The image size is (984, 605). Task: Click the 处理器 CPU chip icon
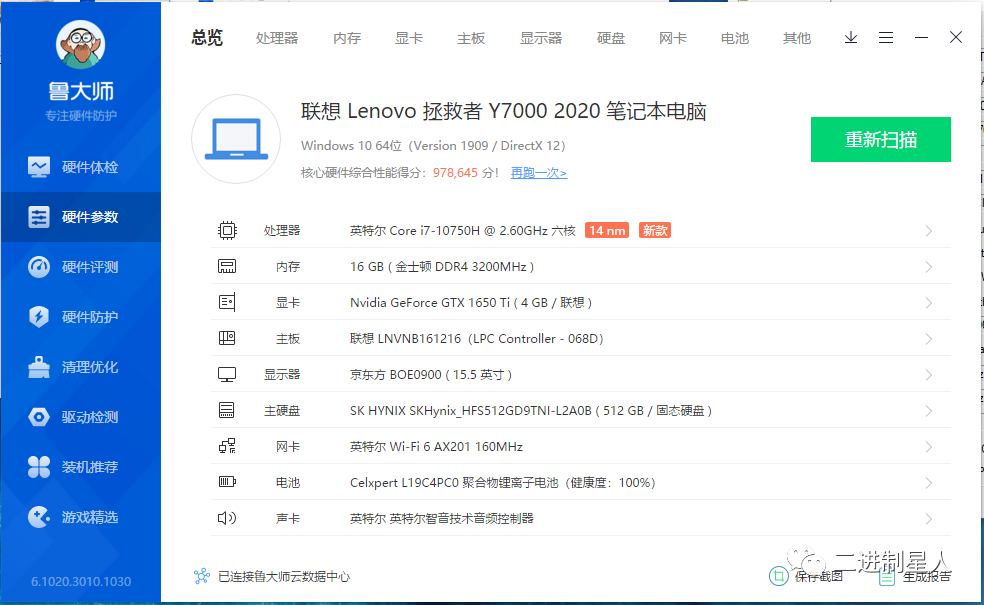pos(227,230)
